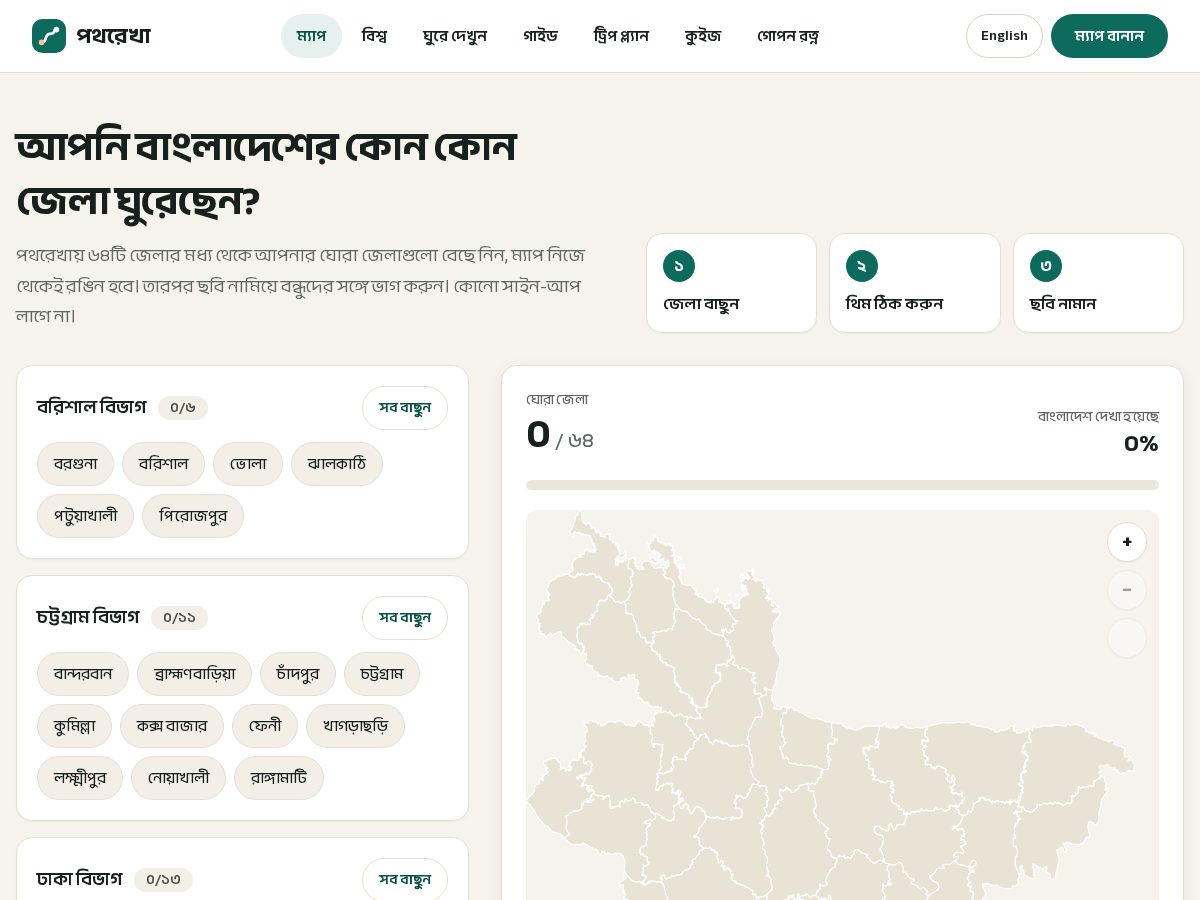Toggle the ভোলা district chip
This screenshot has height=900, width=1200.
(x=248, y=464)
